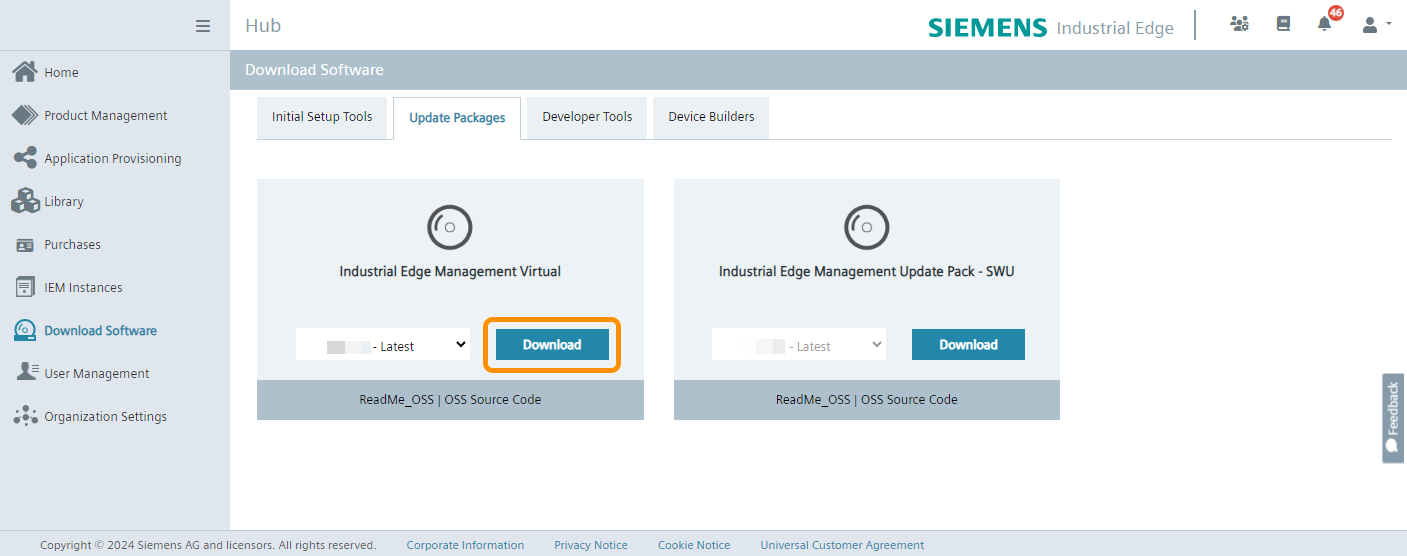Switch to the Developer Tools tab
The image size is (1407, 556).
point(587,117)
